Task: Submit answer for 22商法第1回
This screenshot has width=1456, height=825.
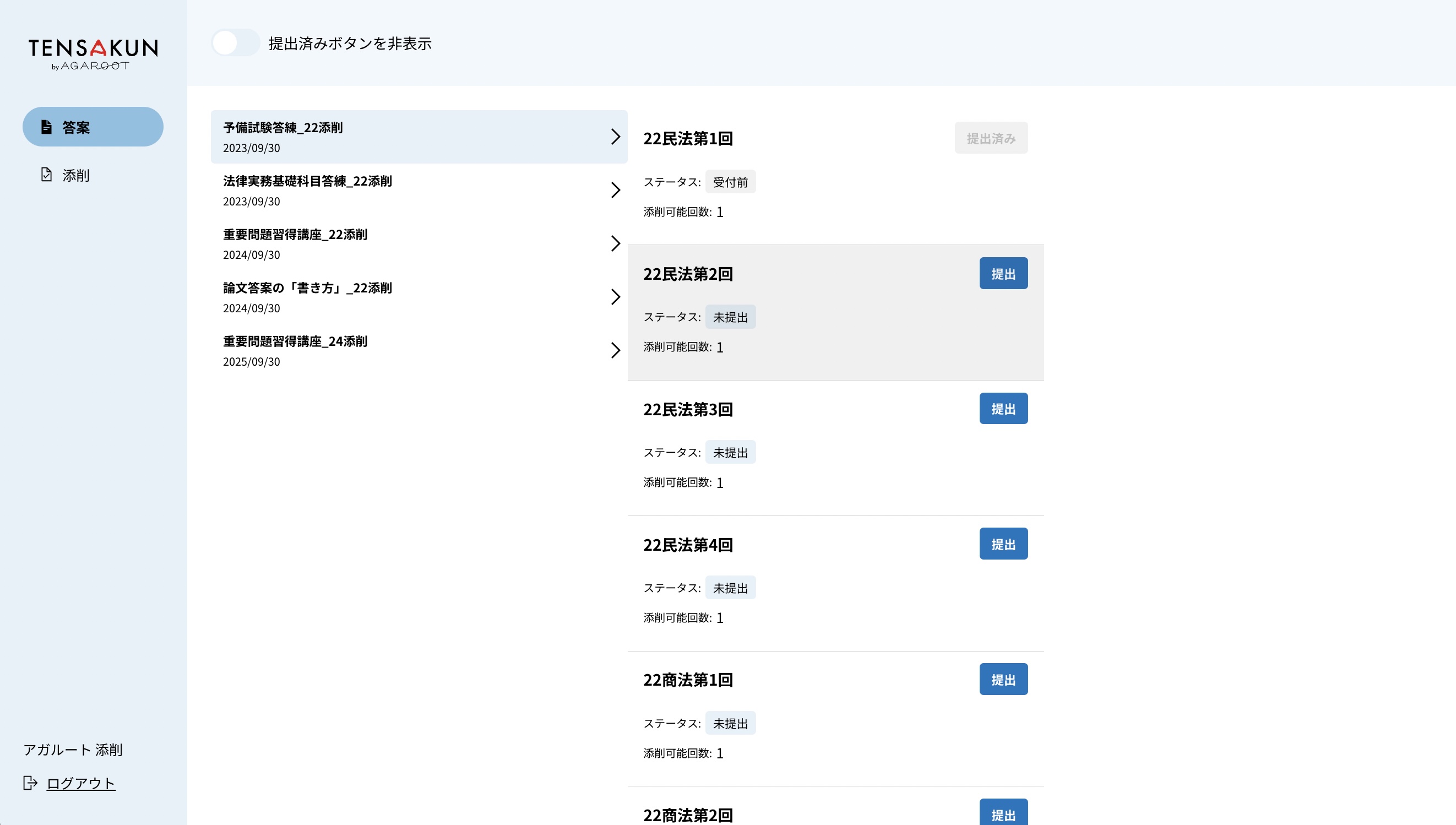Action: point(1003,680)
